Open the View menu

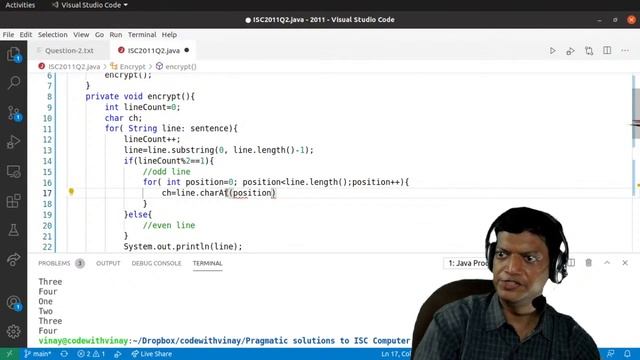click(81, 35)
